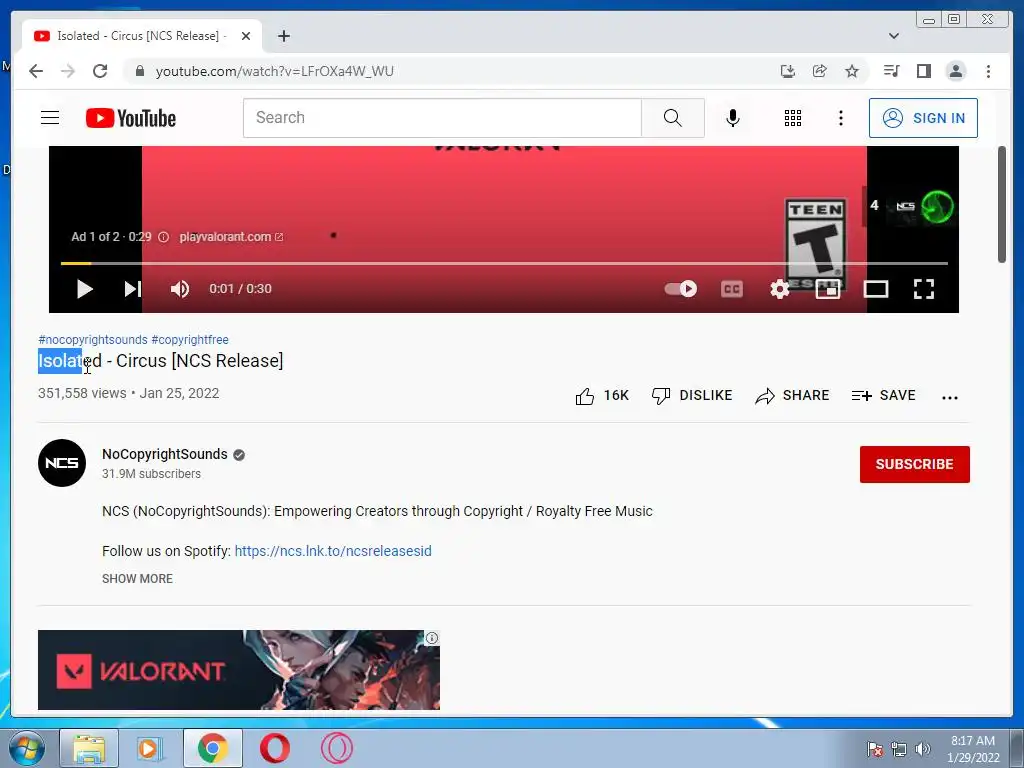1024x768 pixels.
Task: Select the Isolated - Circus tab
Action: [142, 36]
